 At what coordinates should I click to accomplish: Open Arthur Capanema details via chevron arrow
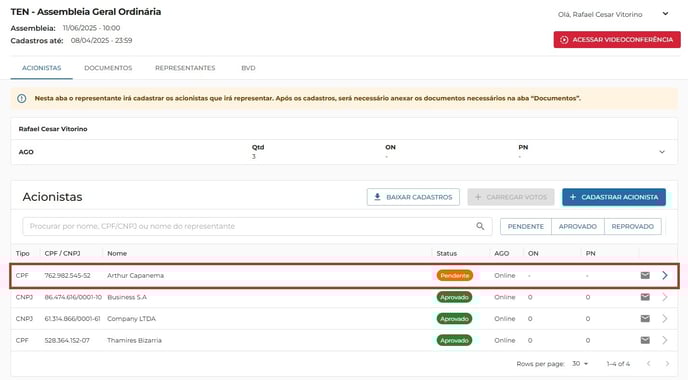click(x=665, y=276)
